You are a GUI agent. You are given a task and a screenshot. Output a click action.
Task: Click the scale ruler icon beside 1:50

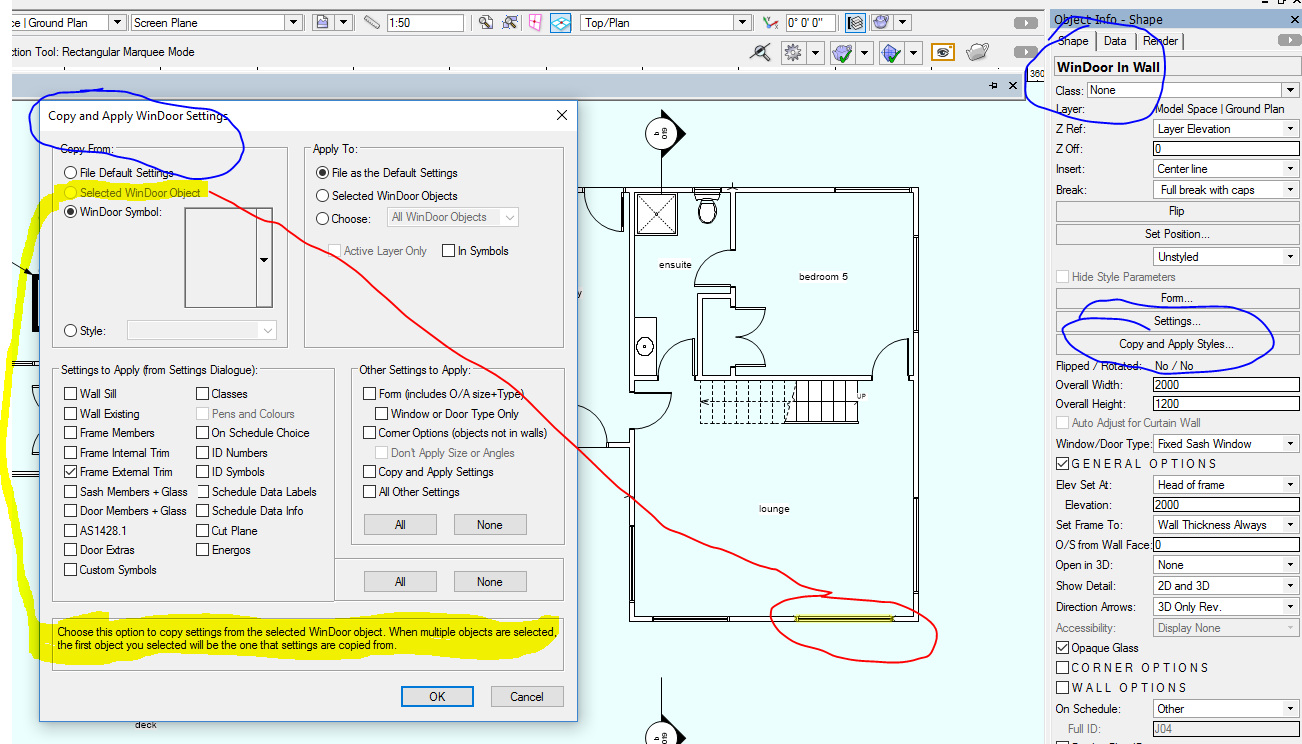pyautogui.click(x=371, y=22)
